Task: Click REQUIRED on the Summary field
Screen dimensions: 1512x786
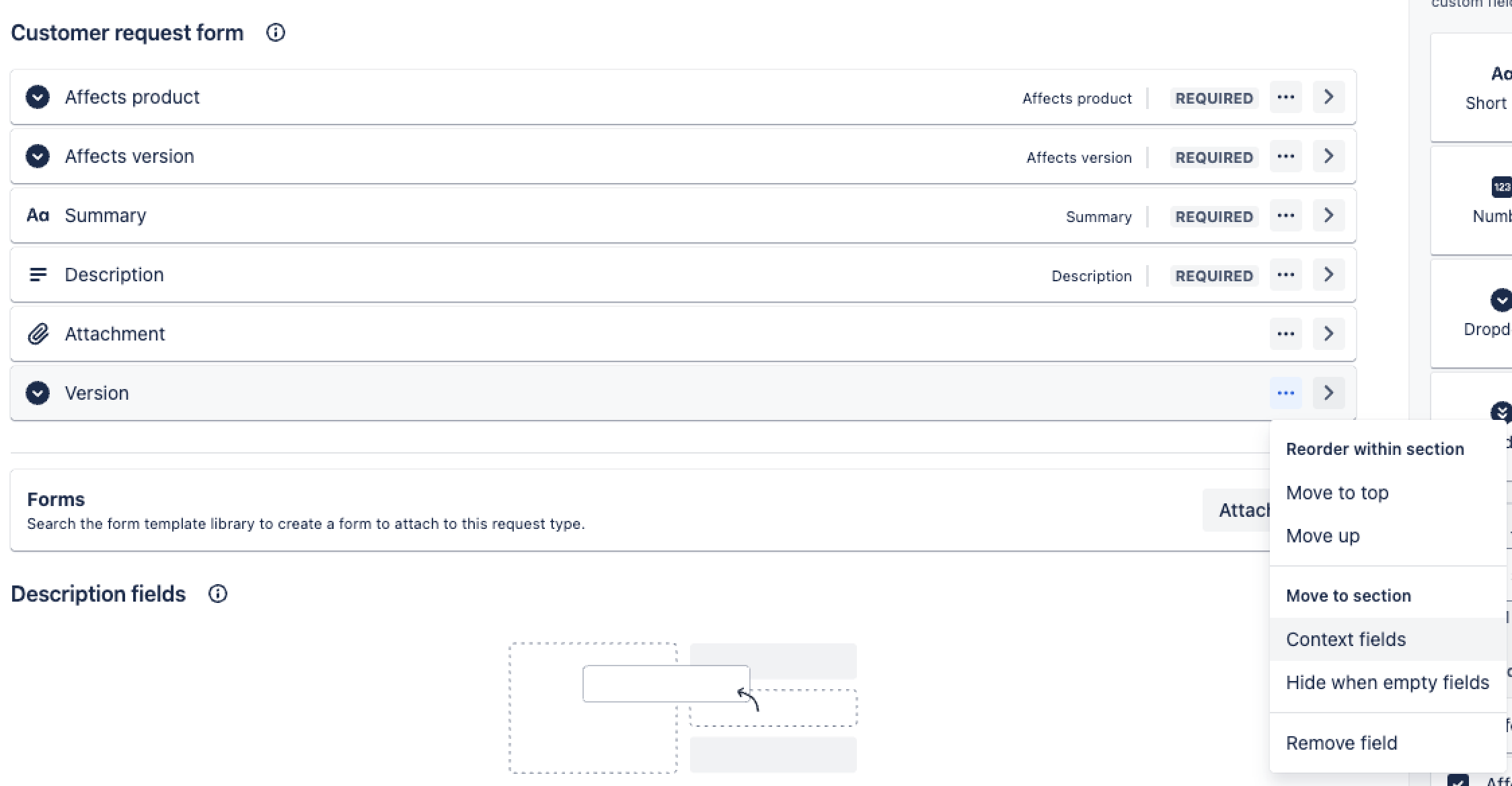Action: click(1213, 216)
